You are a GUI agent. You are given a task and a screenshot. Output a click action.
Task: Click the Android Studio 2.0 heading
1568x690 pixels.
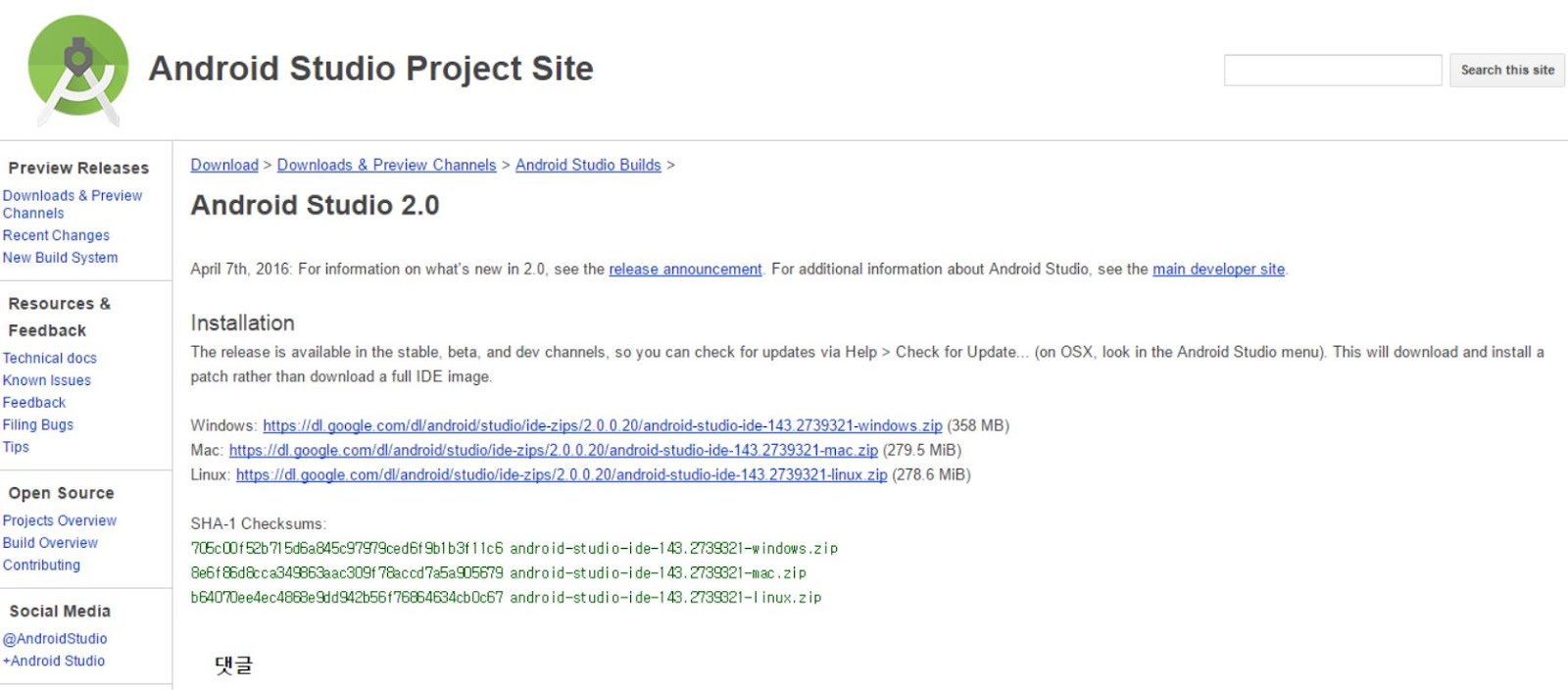[315, 206]
